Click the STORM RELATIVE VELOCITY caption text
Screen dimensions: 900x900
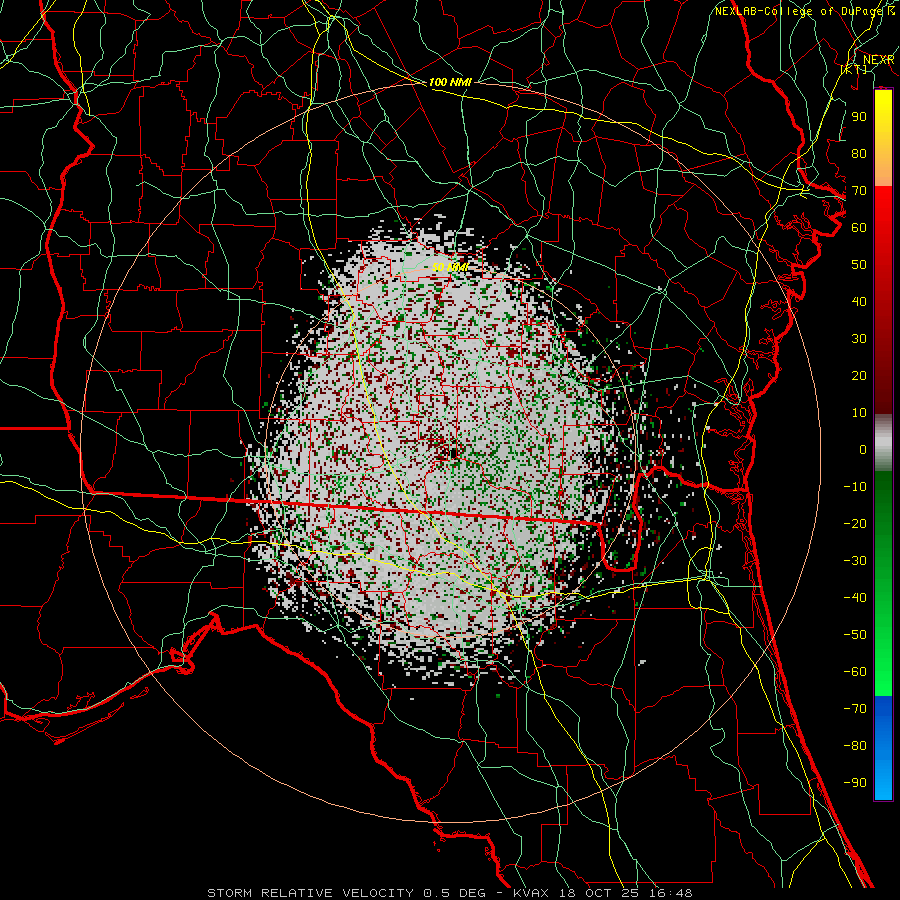tap(310, 893)
